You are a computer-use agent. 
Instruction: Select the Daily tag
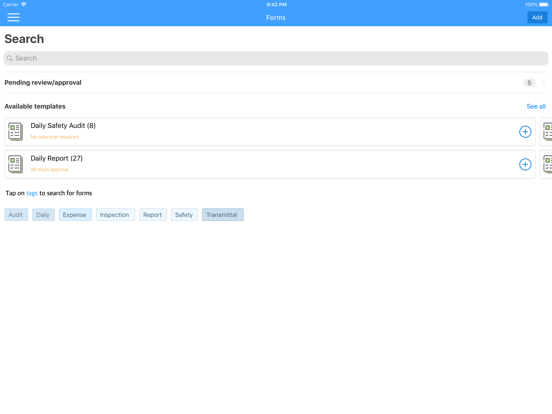point(43,215)
